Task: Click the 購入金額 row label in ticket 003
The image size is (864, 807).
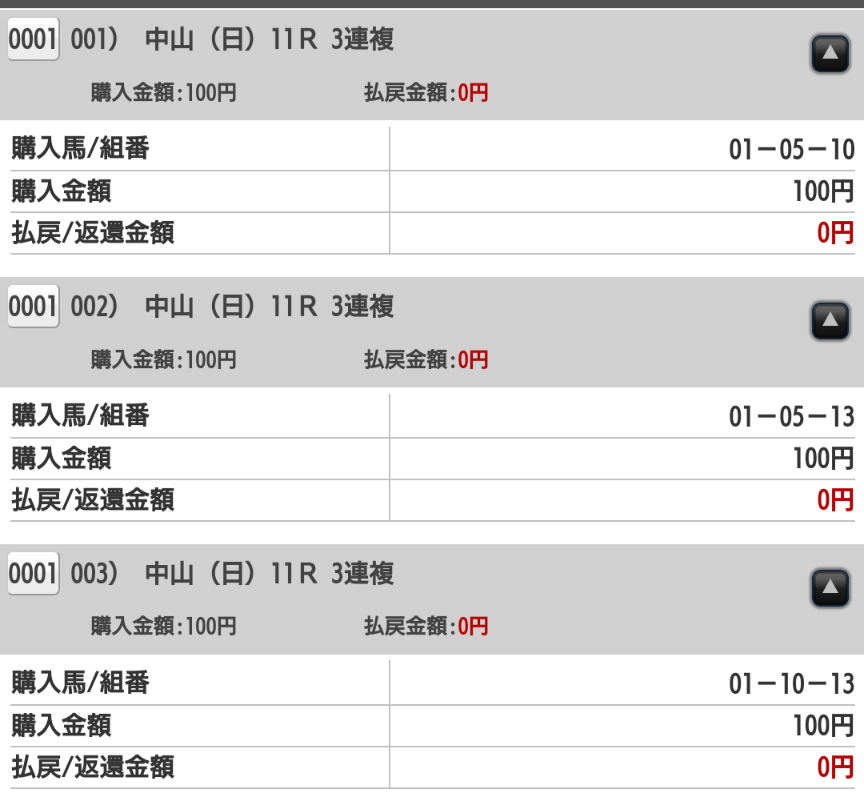Action: coord(61,726)
